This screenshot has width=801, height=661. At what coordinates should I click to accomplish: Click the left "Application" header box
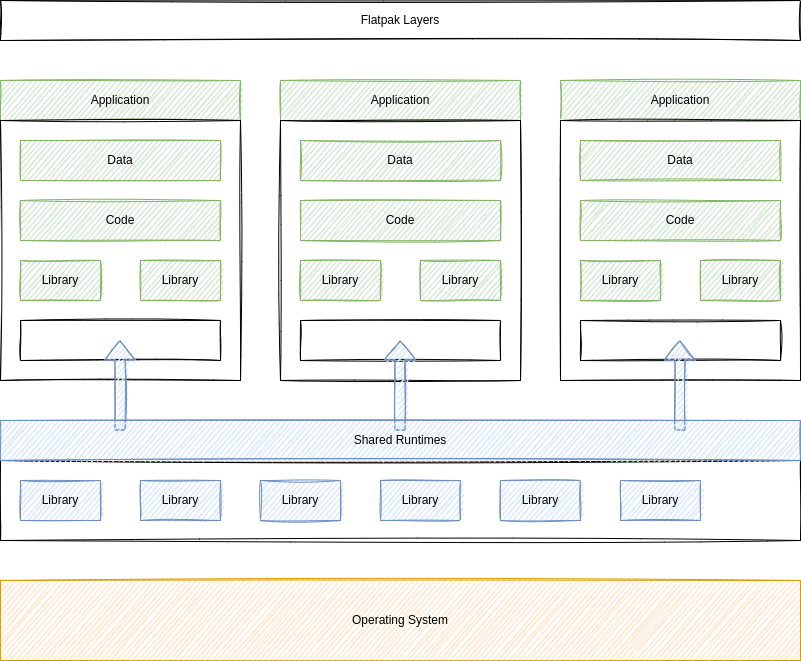[121, 100]
